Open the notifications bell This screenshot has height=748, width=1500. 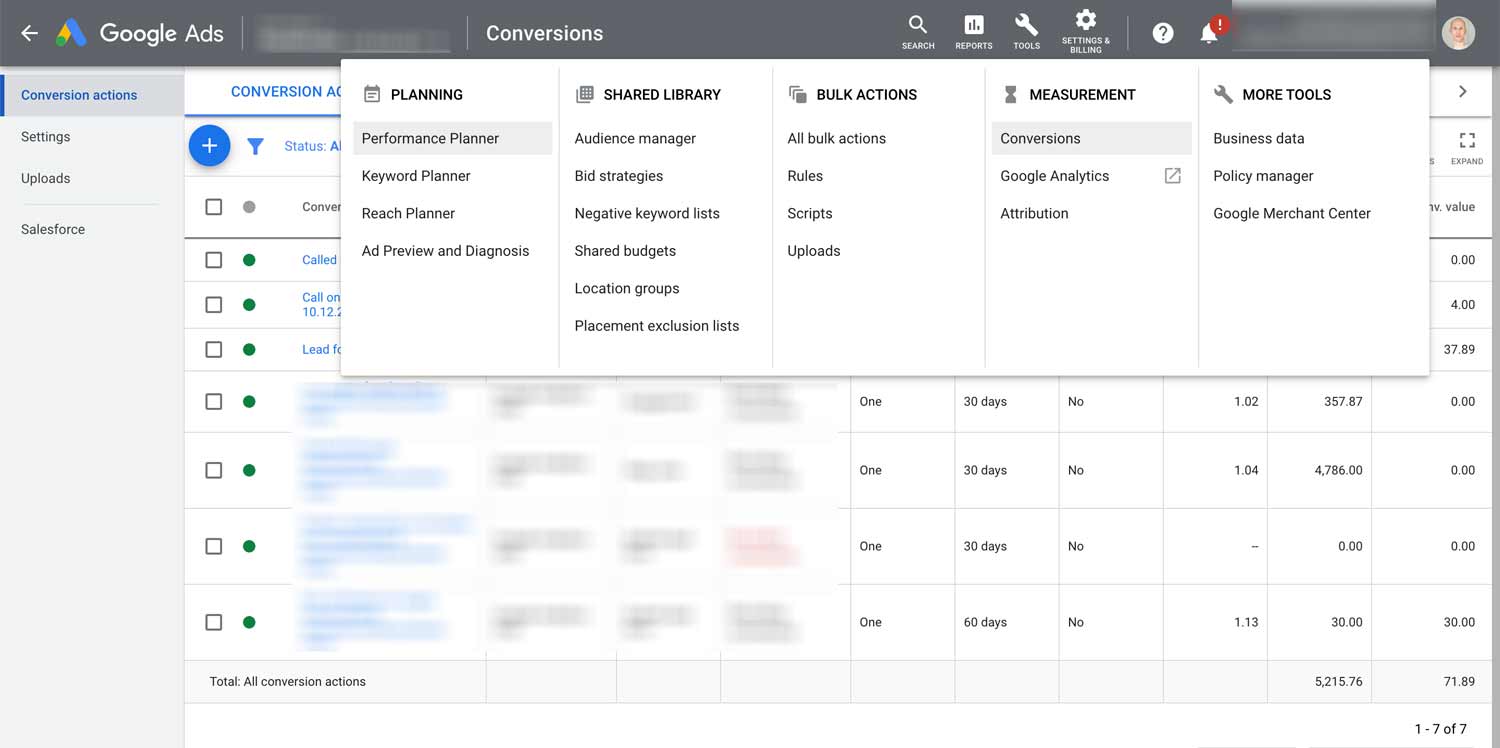(1208, 32)
